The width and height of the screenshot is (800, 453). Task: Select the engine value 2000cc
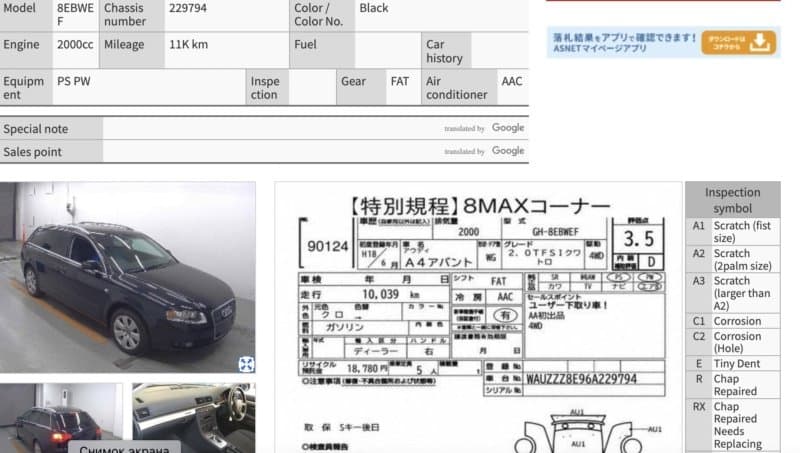pyautogui.click(x=75, y=44)
